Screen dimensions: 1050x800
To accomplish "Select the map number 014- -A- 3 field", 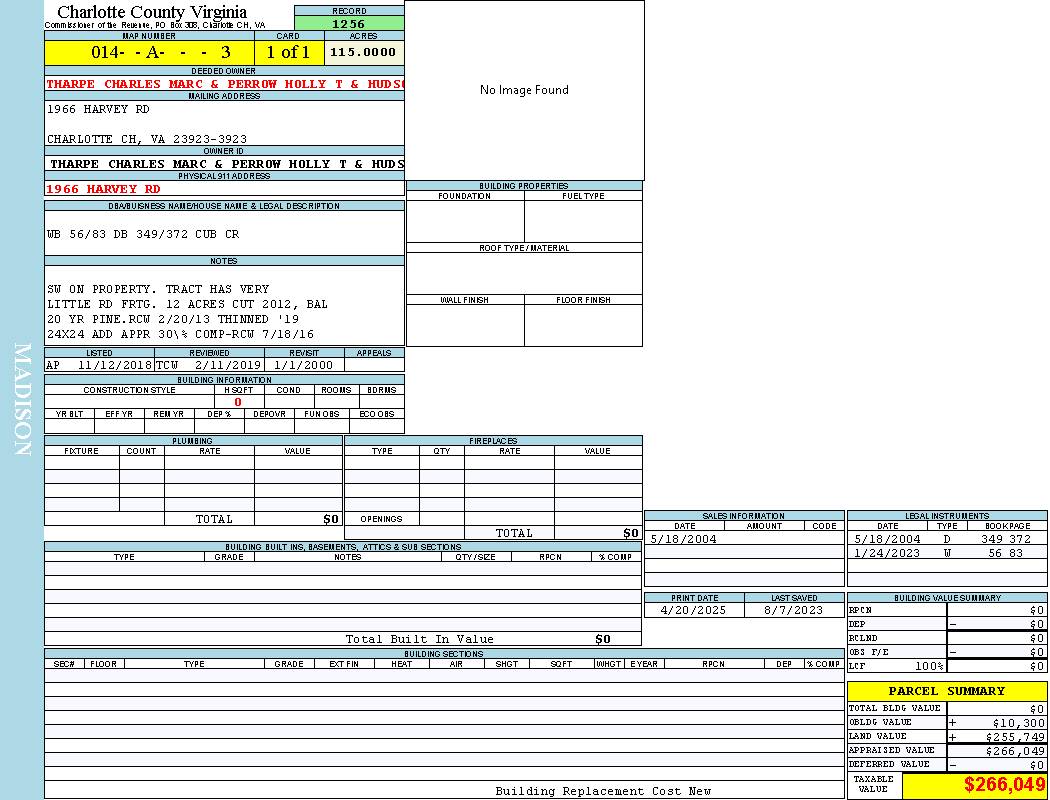I will (x=149, y=52).
